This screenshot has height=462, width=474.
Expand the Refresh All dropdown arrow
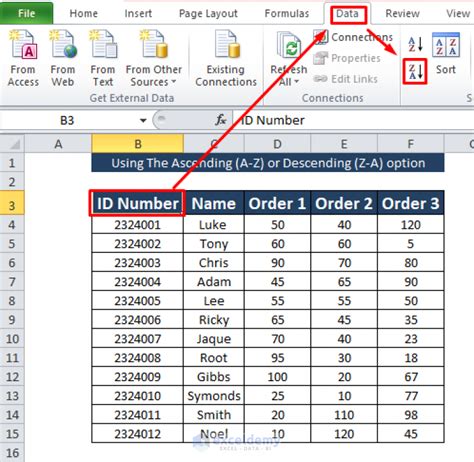coord(296,82)
